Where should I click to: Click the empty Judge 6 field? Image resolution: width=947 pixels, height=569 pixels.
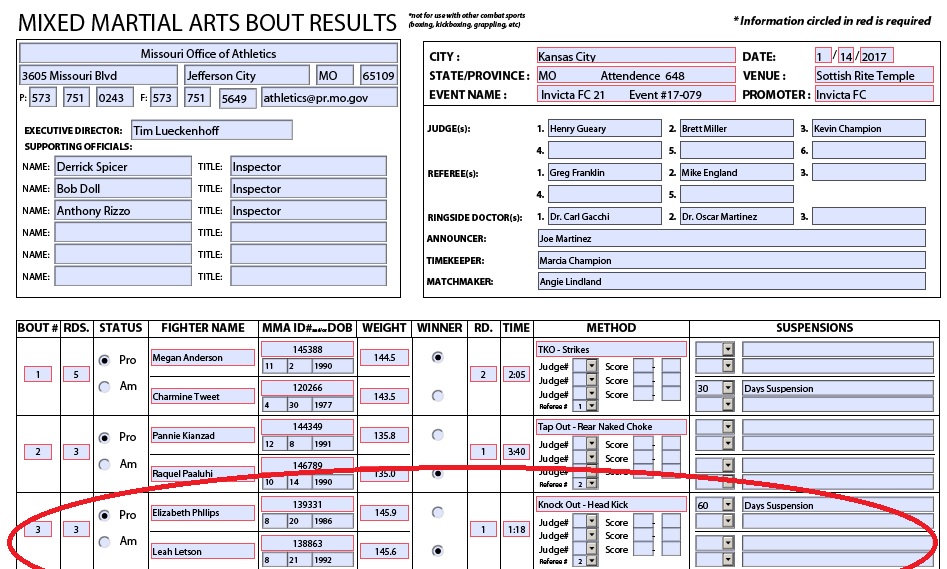pyautogui.click(x=868, y=150)
